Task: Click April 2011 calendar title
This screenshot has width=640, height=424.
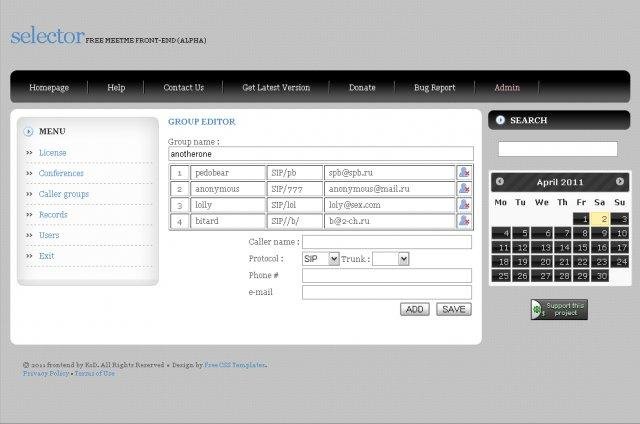Action: 560,182
